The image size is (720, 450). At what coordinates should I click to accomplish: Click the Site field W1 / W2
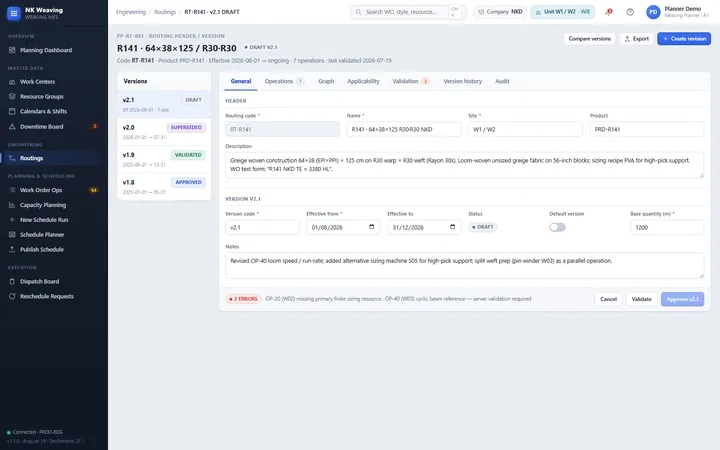tap(525, 129)
